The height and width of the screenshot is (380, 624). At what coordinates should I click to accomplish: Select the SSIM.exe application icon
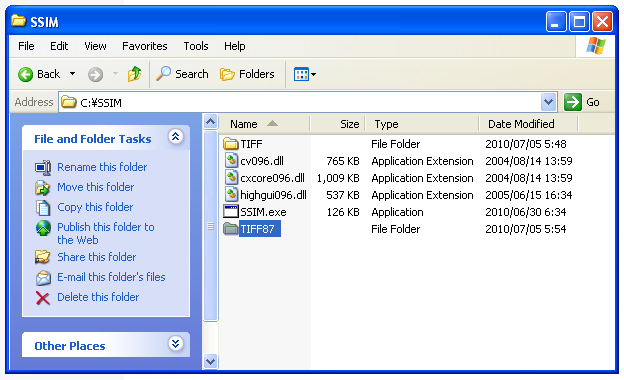click(230, 212)
